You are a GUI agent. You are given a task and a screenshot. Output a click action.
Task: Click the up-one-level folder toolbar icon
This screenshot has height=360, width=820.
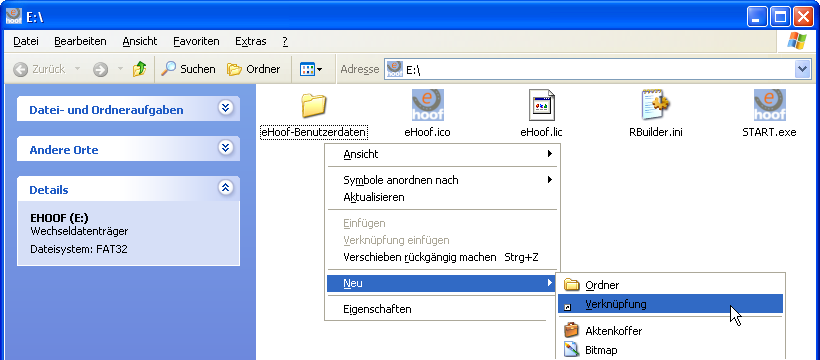139,69
